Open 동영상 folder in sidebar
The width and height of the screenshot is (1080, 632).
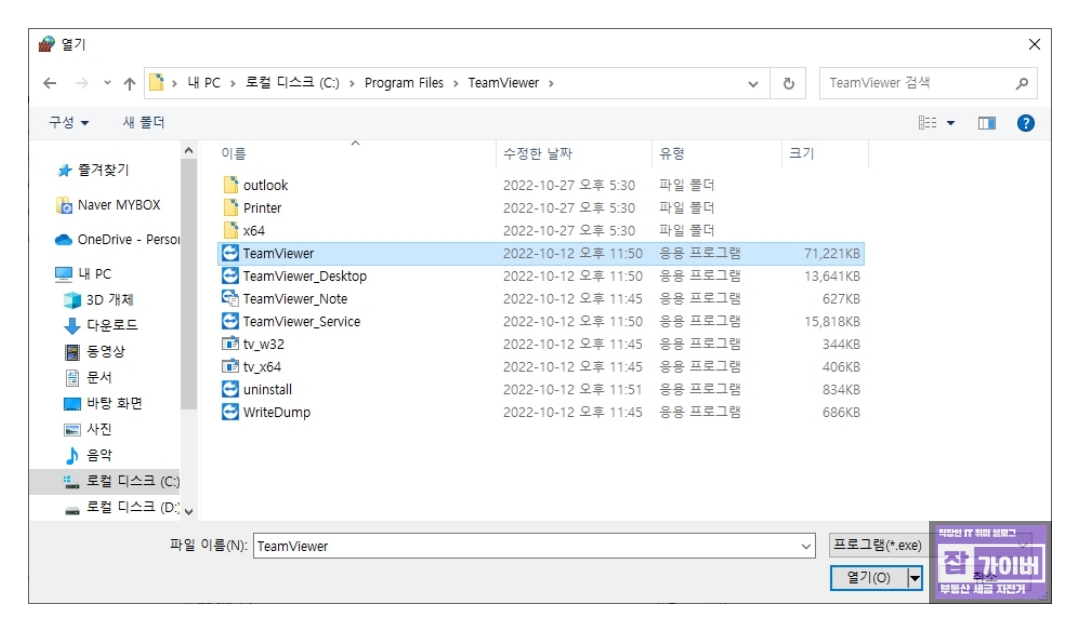pyautogui.click(x=95, y=352)
